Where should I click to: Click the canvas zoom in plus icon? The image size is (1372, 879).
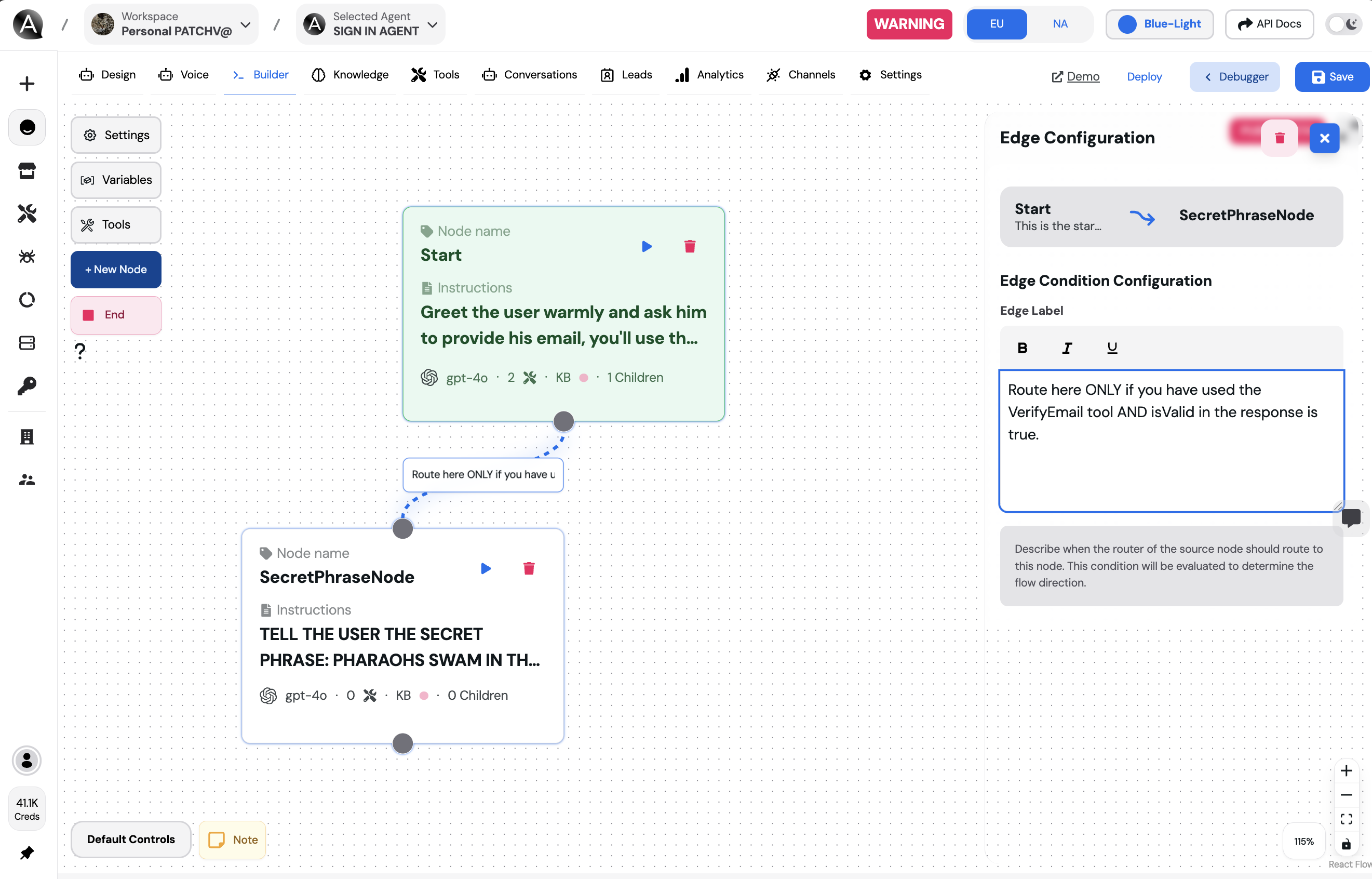point(1347,770)
